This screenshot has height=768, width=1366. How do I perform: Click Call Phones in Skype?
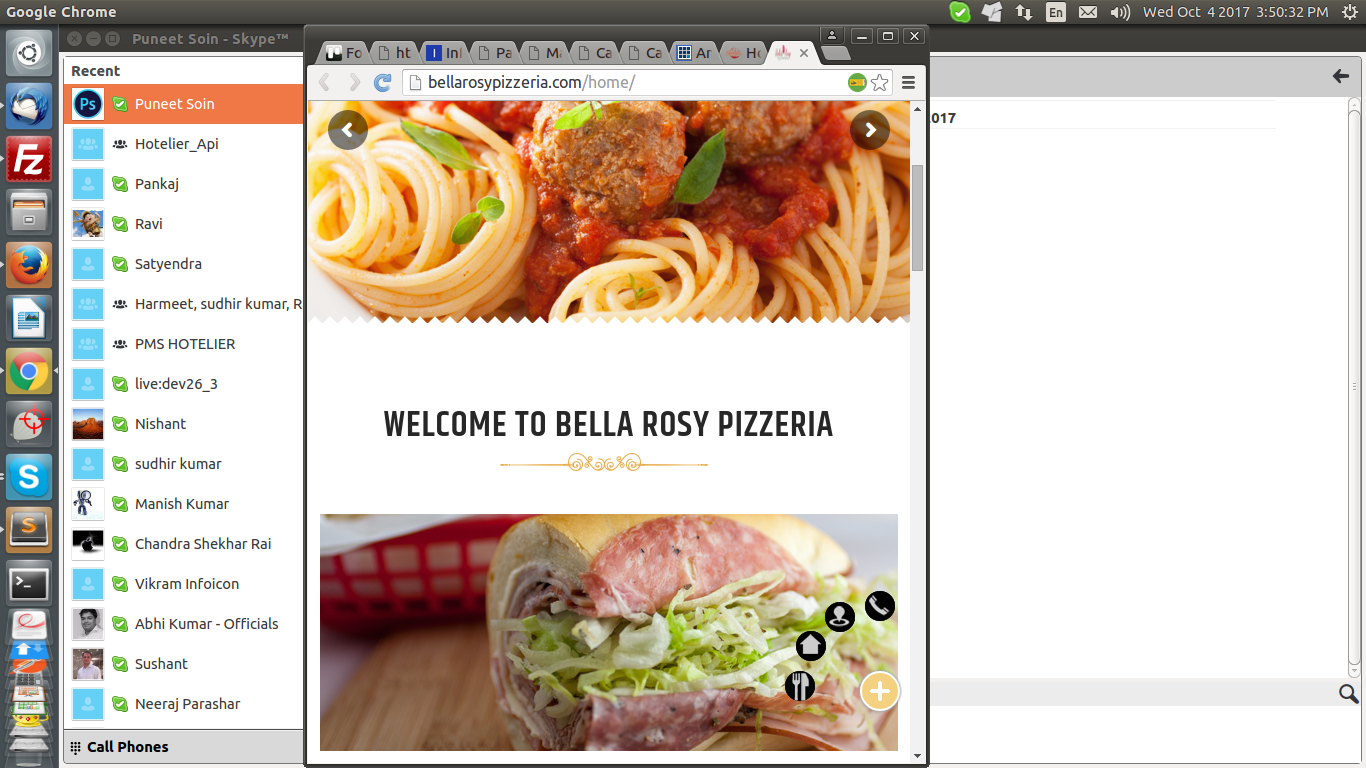(x=127, y=747)
